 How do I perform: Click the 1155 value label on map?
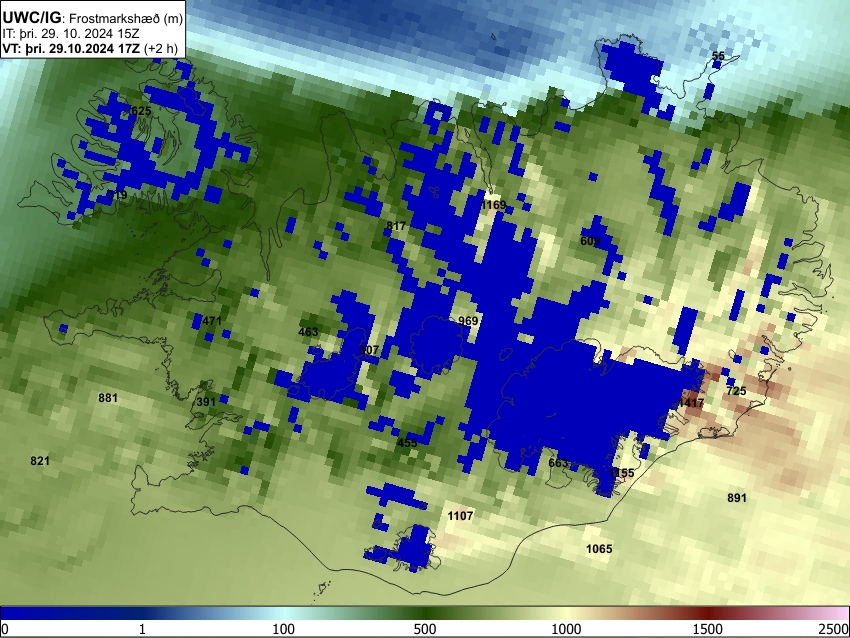pos(622,473)
